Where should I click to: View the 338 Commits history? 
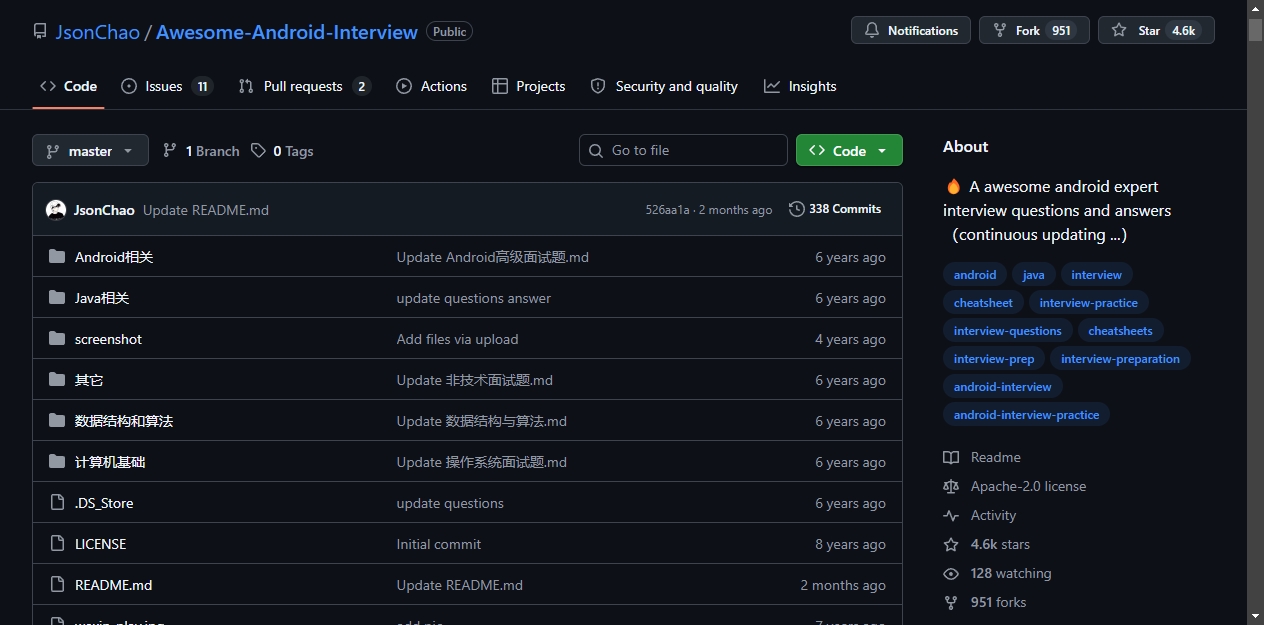pyautogui.click(x=835, y=209)
